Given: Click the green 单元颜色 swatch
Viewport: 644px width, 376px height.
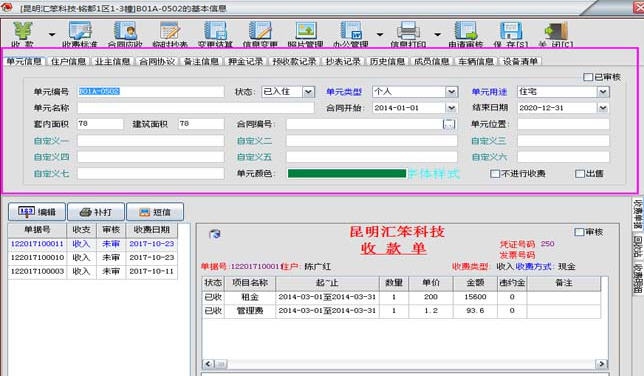Looking at the screenshot, I should [x=347, y=174].
